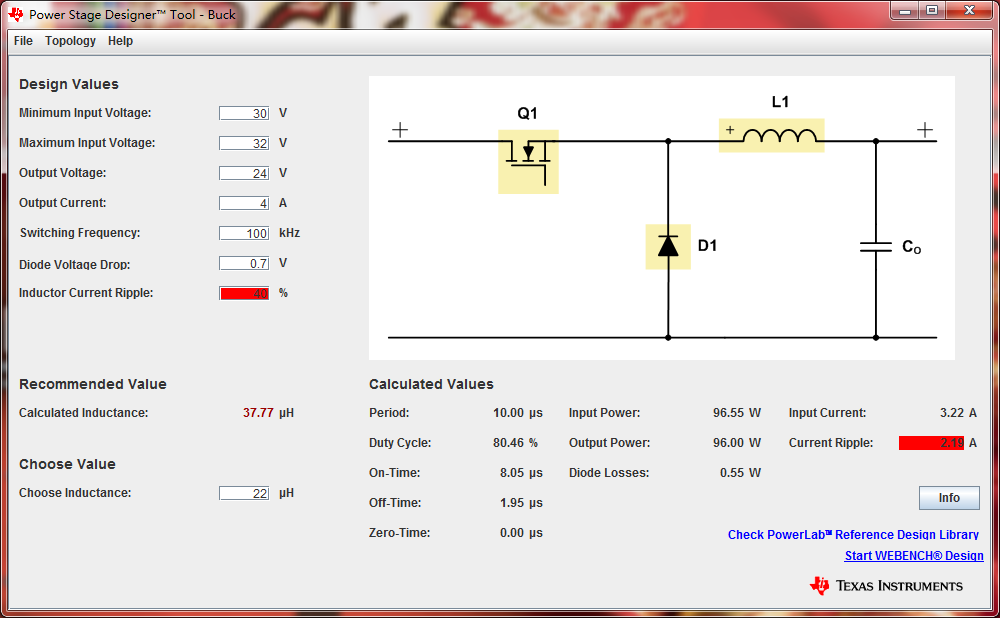Open the Topology menu
This screenshot has height=618, width=1000.
[70, 41]
